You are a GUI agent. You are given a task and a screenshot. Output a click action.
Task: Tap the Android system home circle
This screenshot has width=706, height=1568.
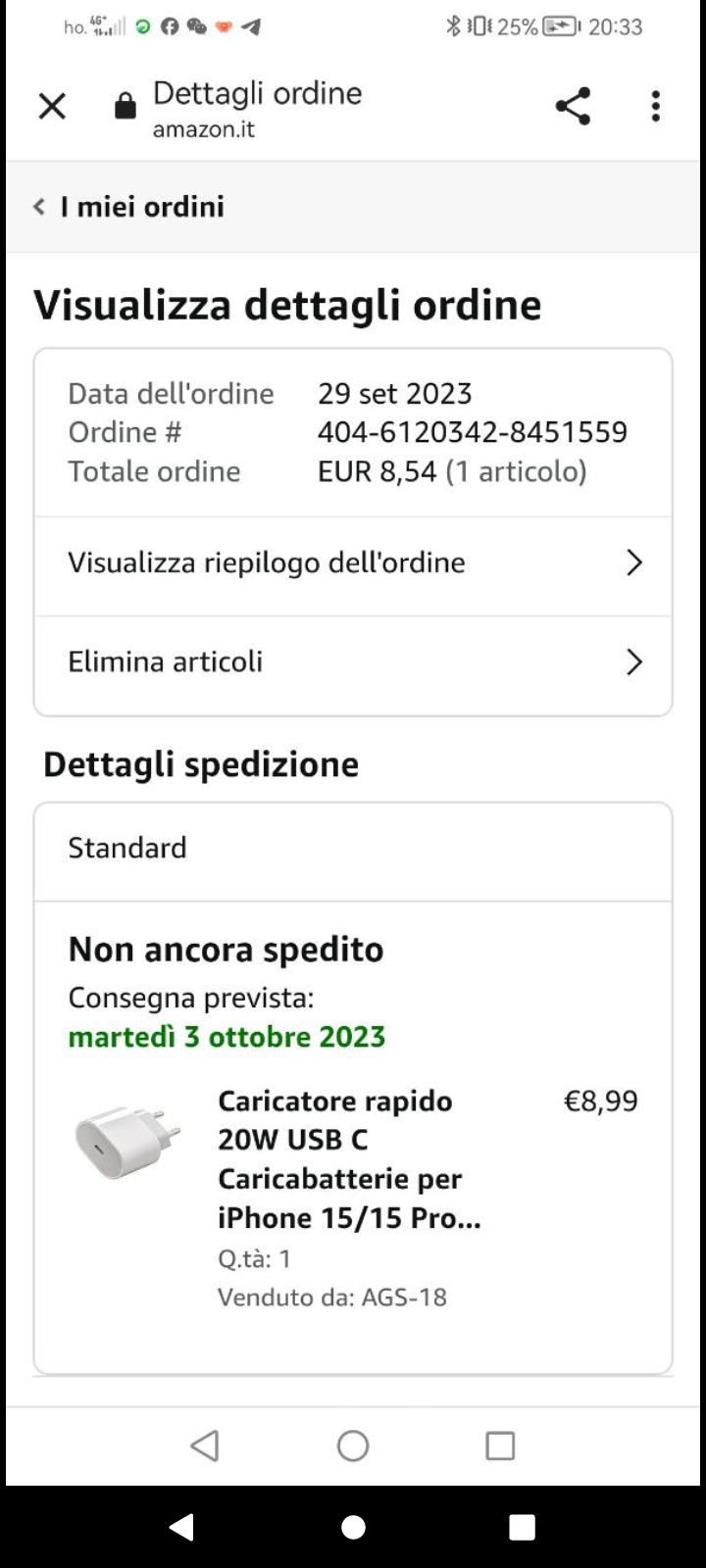pos(353,1527)
